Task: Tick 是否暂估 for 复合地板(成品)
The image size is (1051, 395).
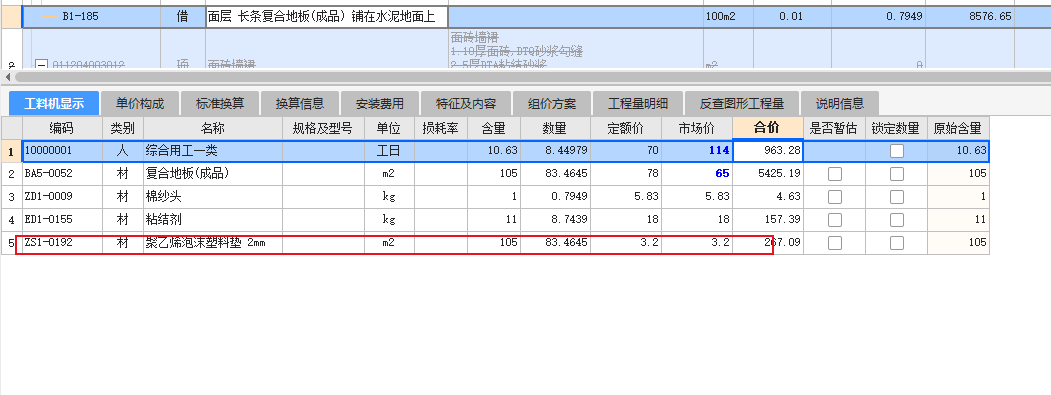Action: [x=834, y=174]
